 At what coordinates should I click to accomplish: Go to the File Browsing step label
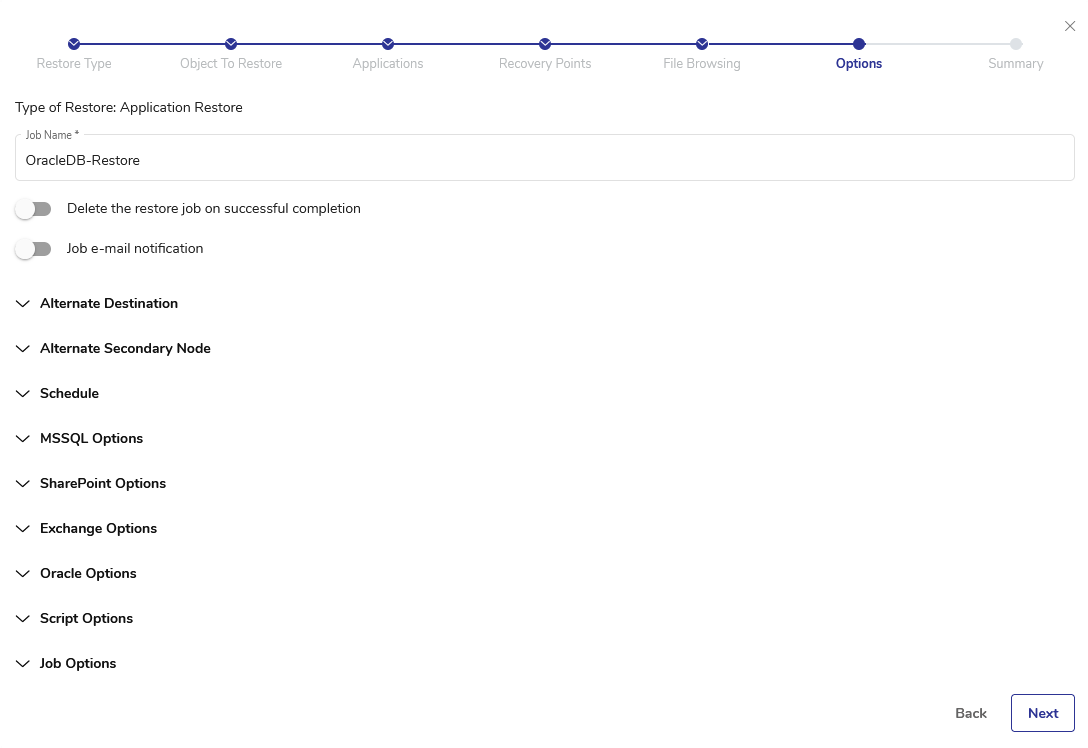tap(702, 64)
